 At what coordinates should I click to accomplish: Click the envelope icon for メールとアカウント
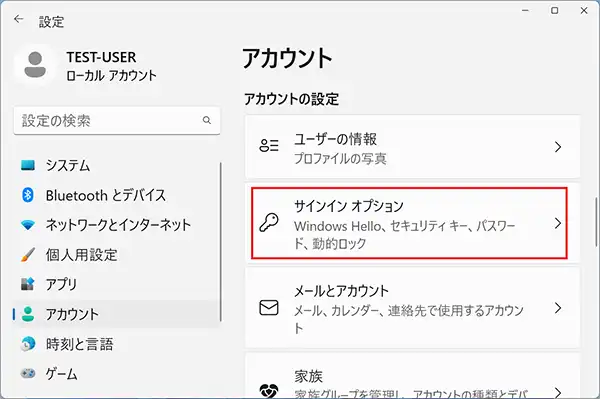point(269,308)
